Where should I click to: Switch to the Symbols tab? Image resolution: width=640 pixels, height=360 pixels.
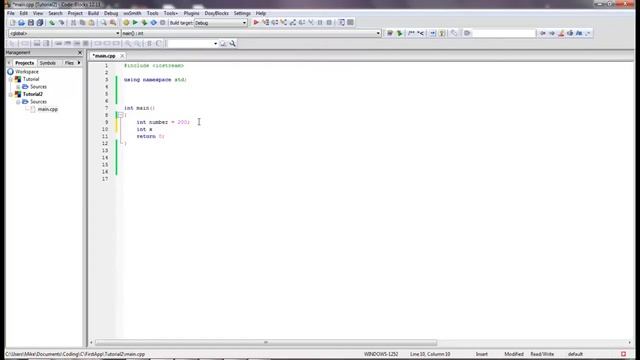pos(48,63)
